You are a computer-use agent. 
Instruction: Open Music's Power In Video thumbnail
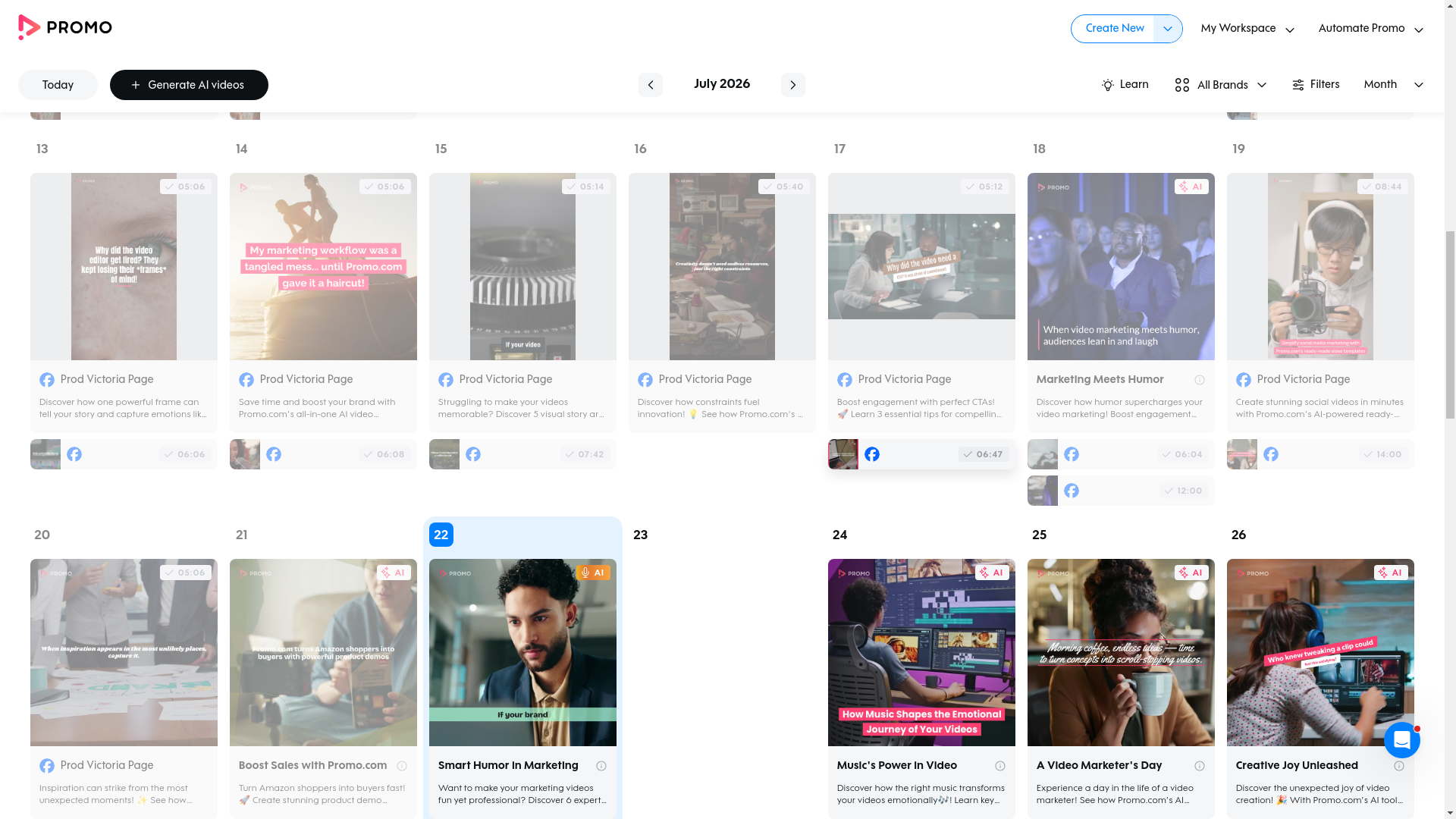click(921, 652)
